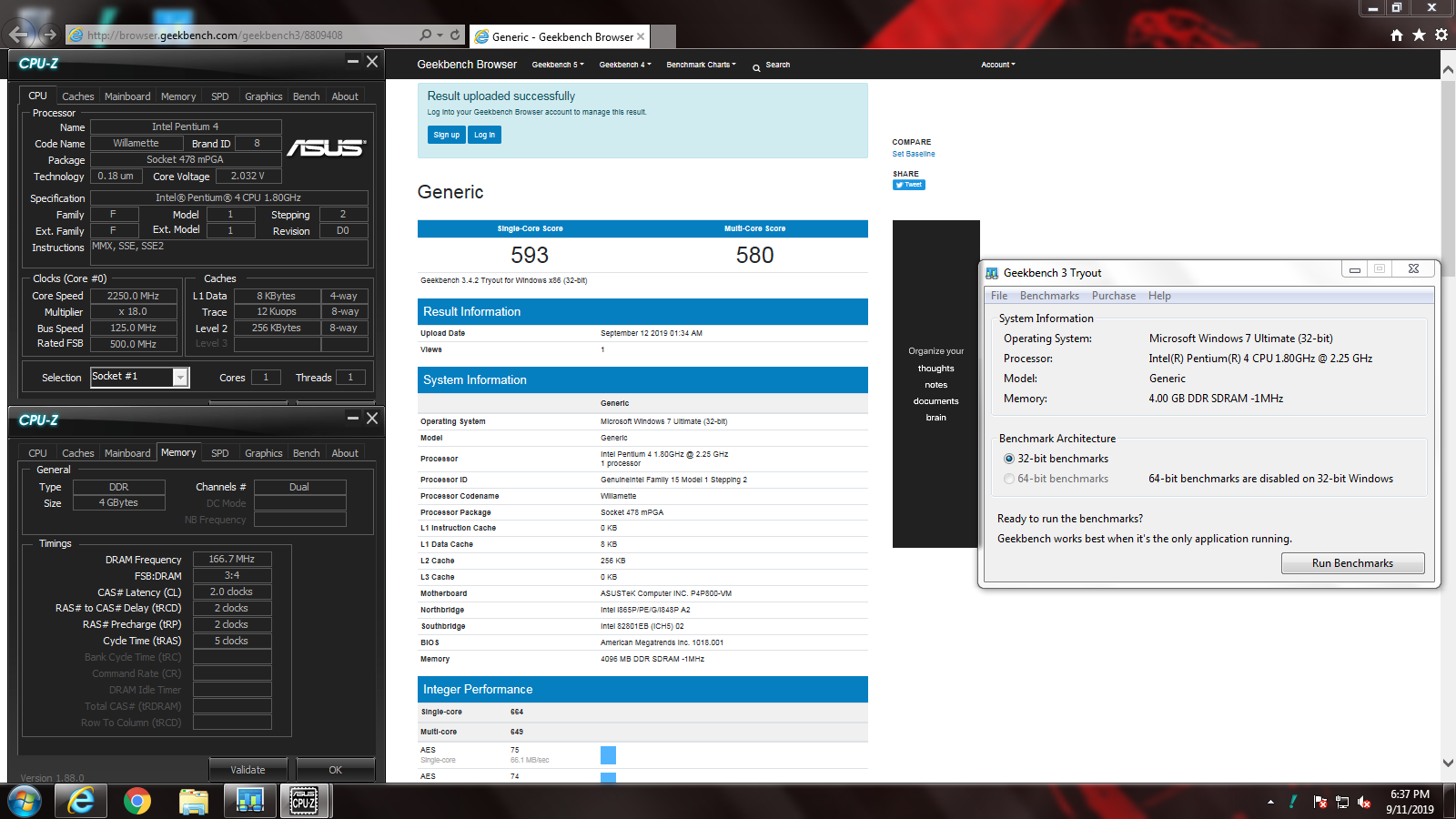Viewport: 1456px width, 819px height.
Task: Click the Sign up button
Action: pyautogui.click(x=446, y=135)
